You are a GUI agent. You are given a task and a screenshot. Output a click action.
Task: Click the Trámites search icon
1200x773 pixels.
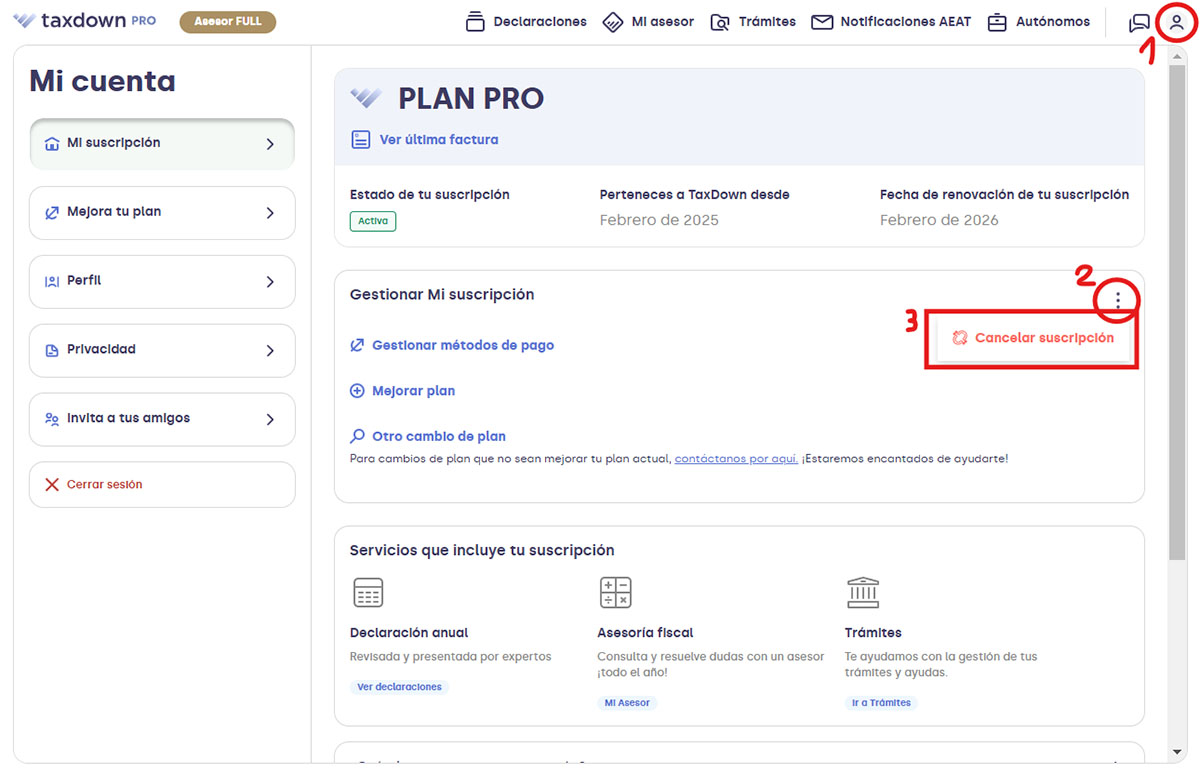[720, 22]
